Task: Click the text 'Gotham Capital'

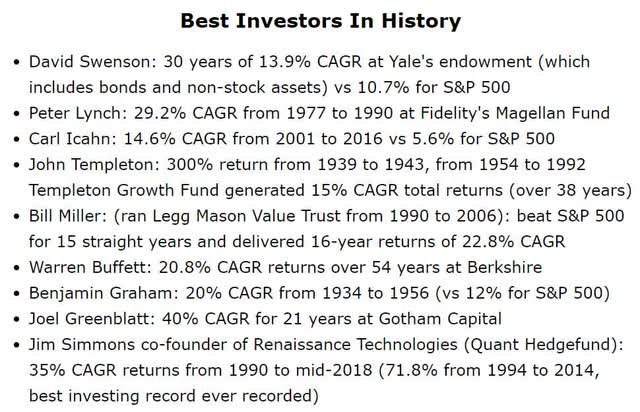Action: click(x=440, y=319)
